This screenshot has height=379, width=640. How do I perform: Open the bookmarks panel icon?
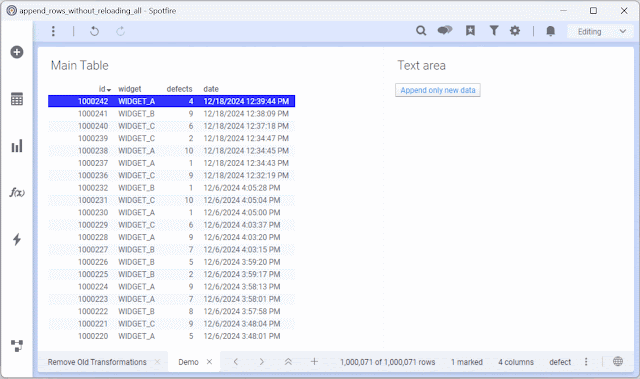pyautogui.click(x=470, y=31)
